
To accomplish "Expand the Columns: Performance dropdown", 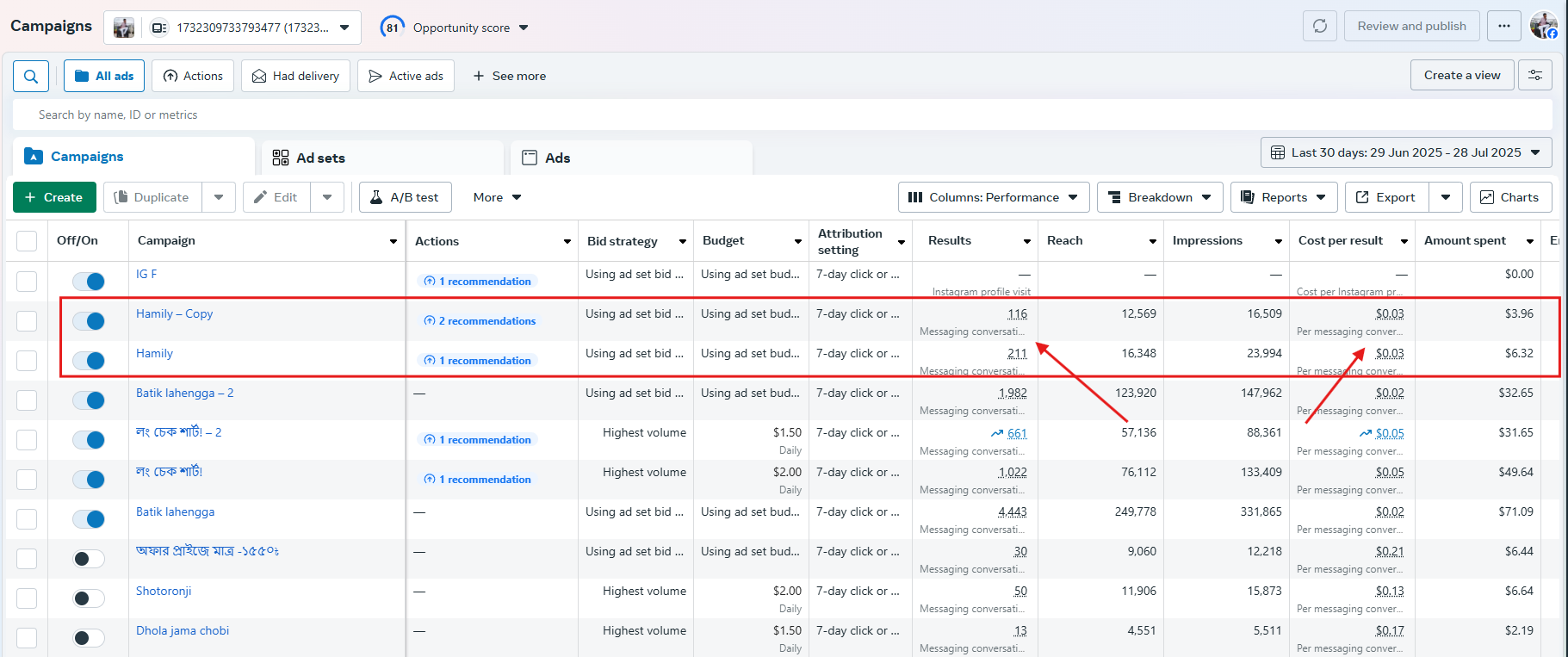I will click(993, 197).
